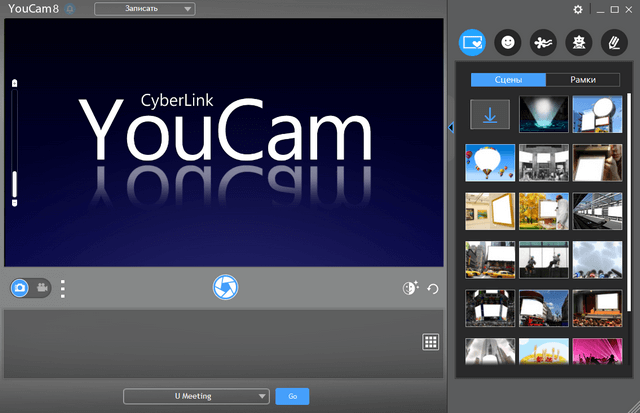
Task: Select the window cleaners scene thumbnail
Action: coord(544,260)
